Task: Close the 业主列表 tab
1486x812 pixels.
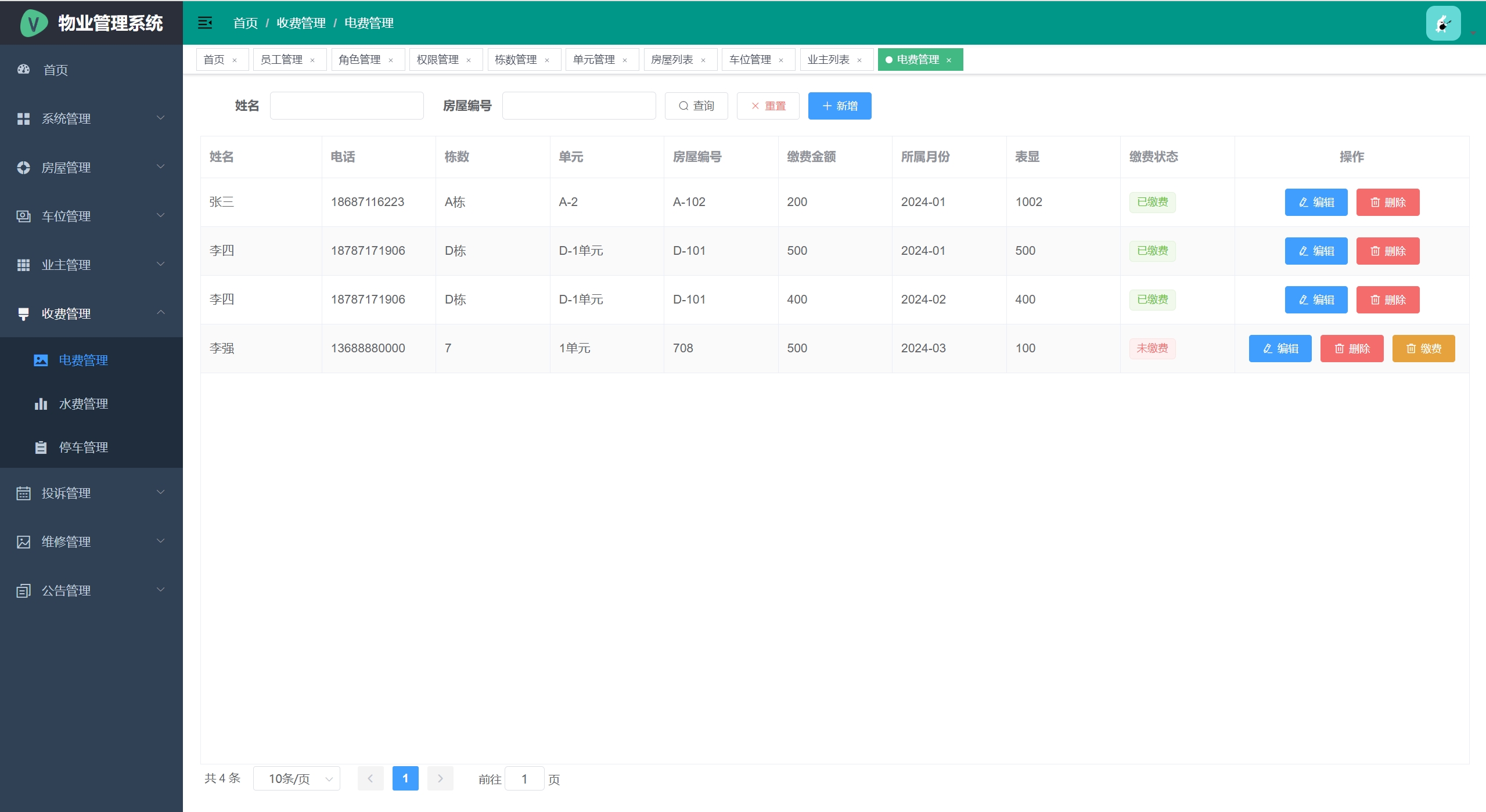Action: pyautogui.click(x=859, y=60)
